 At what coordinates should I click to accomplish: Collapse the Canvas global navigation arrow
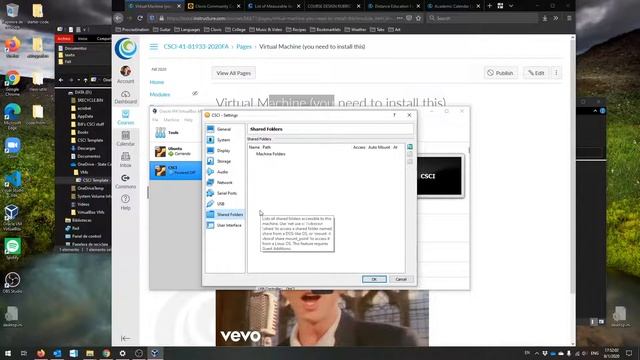(x=125, y=338)
